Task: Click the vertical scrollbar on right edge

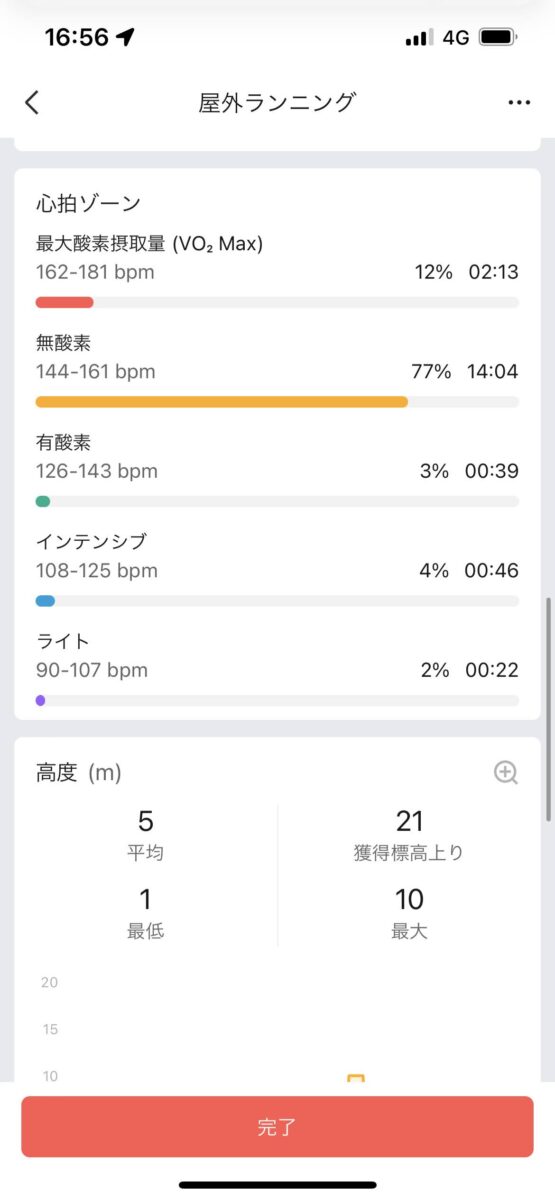Action: click(546, 710)
